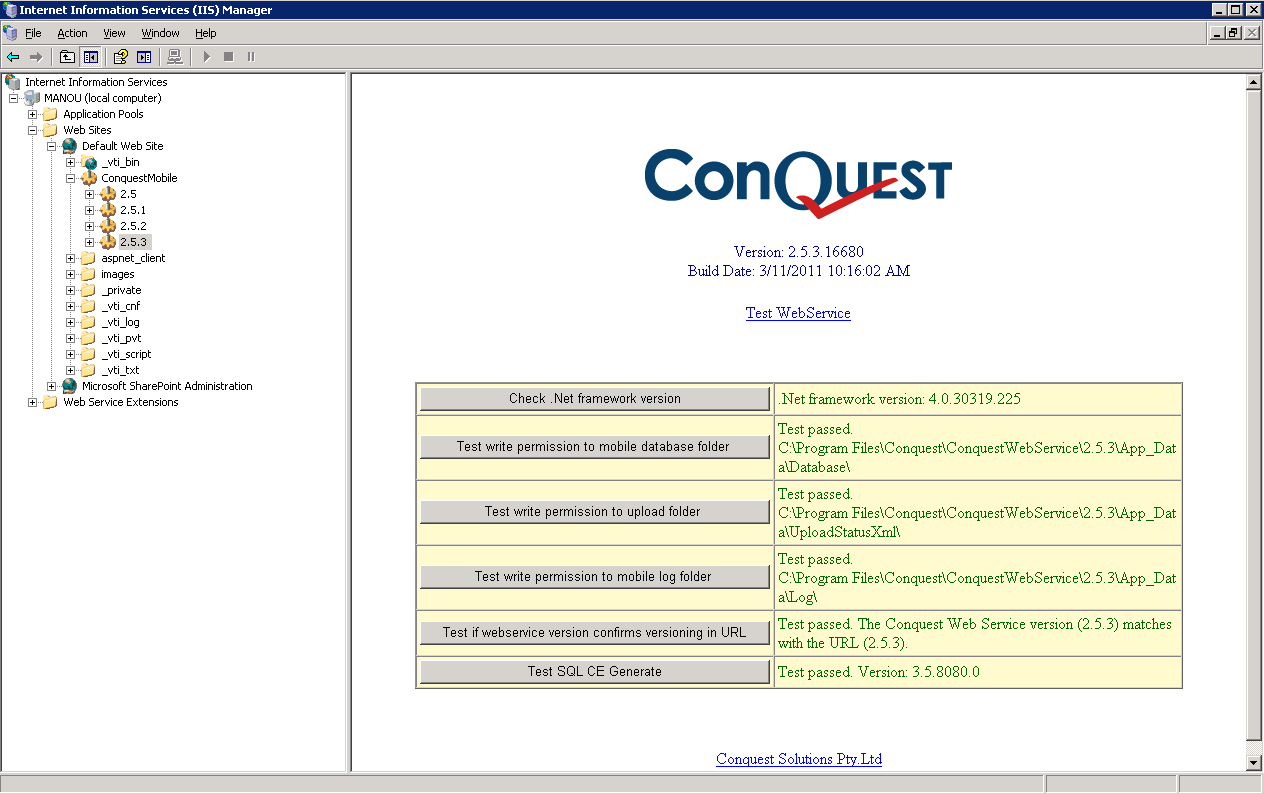The image size is (1264, 794).
Task: Click Test if webservice version confirms versioning button
Action: coord(595,633)
